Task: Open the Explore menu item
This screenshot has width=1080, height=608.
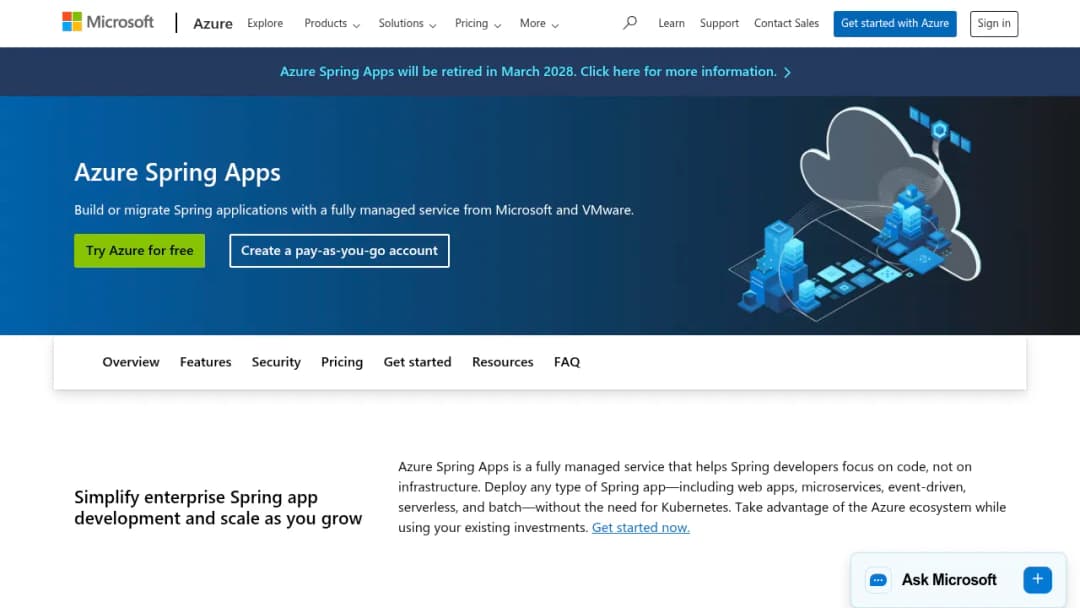Action: click(265, 23)
